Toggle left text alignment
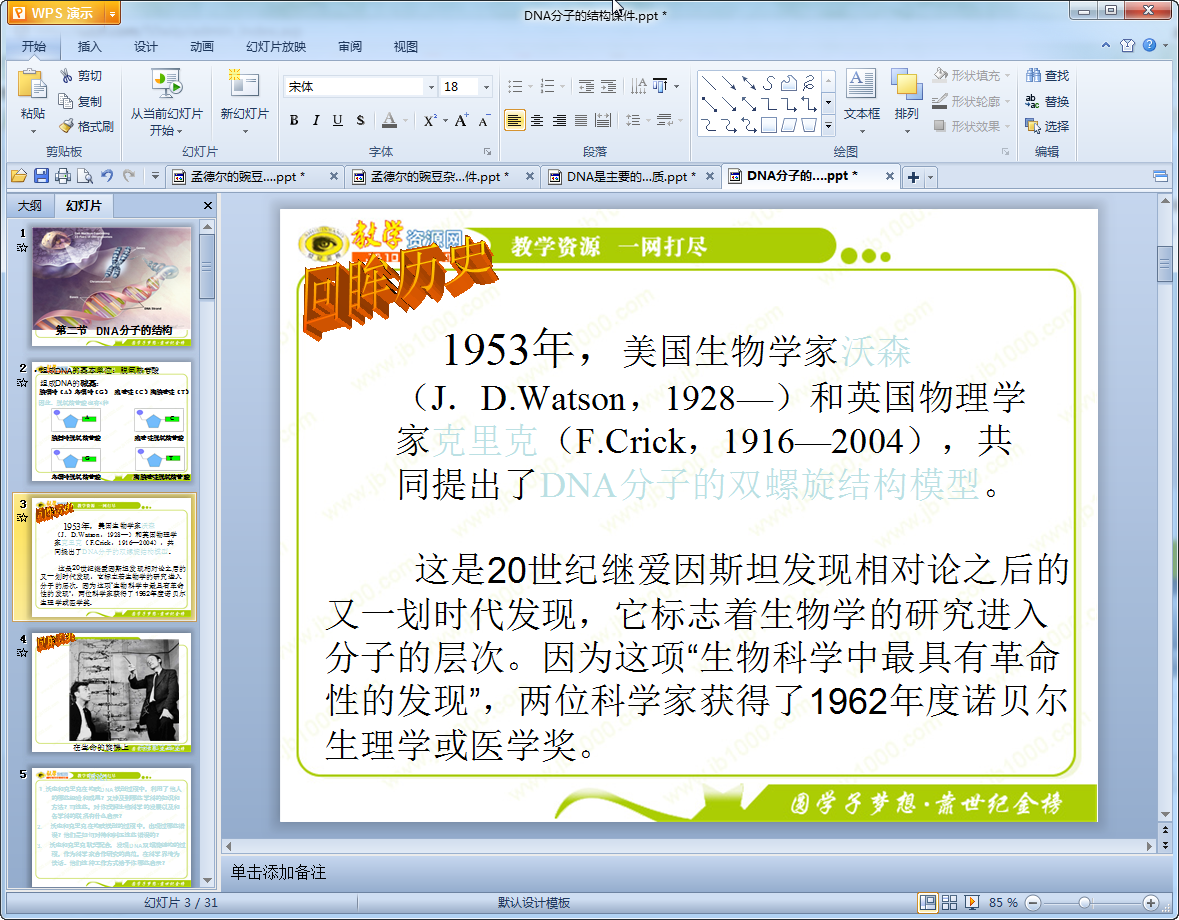The height and width of the screenshot is (920, 1179). (514, 120)
